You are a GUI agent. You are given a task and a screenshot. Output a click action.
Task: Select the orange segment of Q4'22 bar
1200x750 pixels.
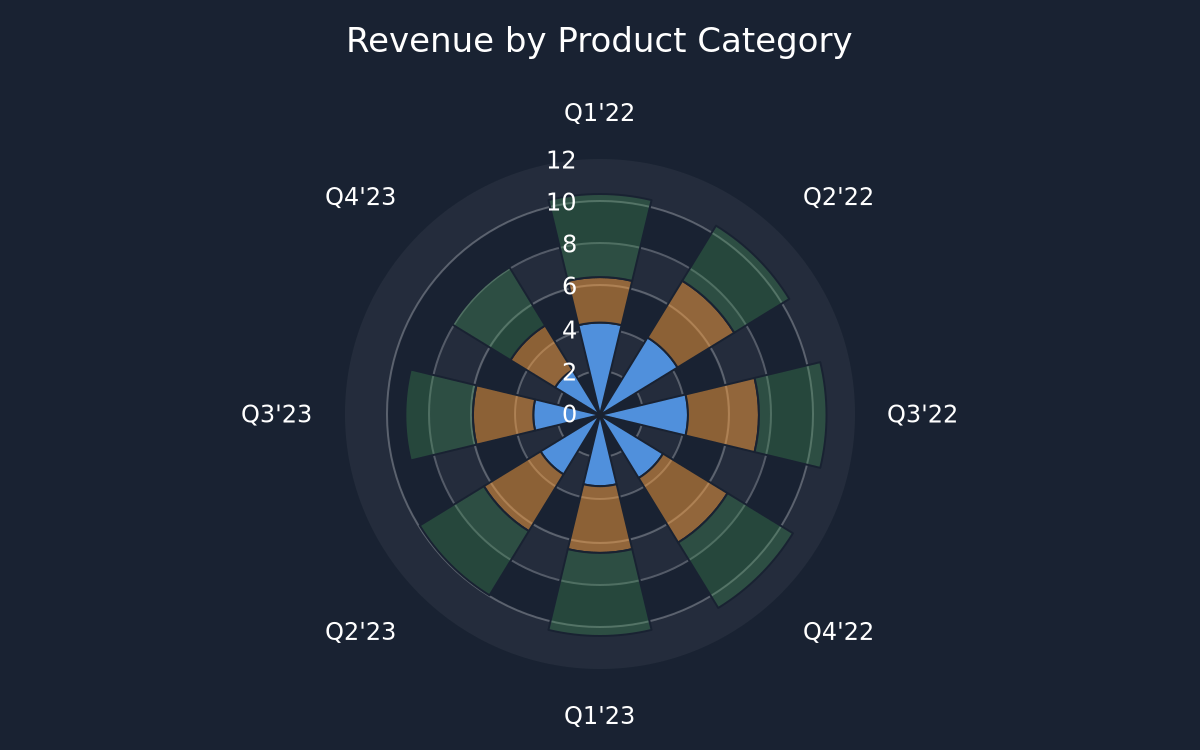coord(684,498)
